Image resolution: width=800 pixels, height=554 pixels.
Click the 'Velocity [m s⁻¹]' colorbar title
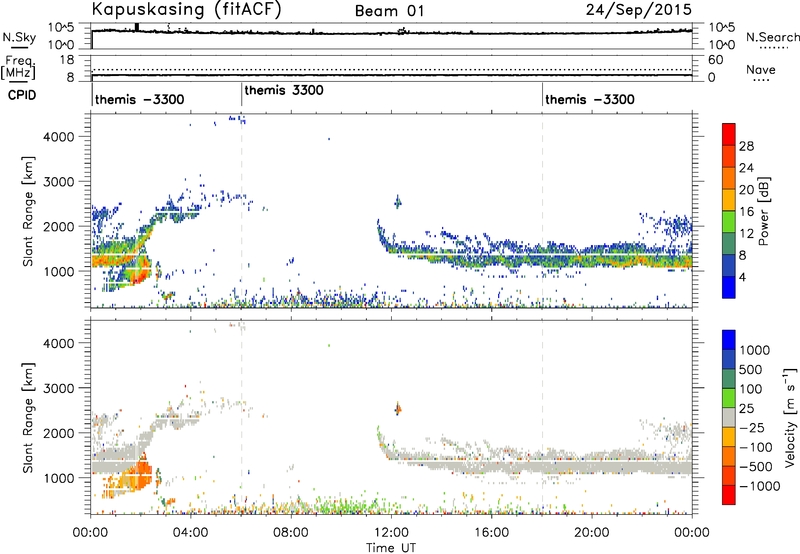point(790,417)
